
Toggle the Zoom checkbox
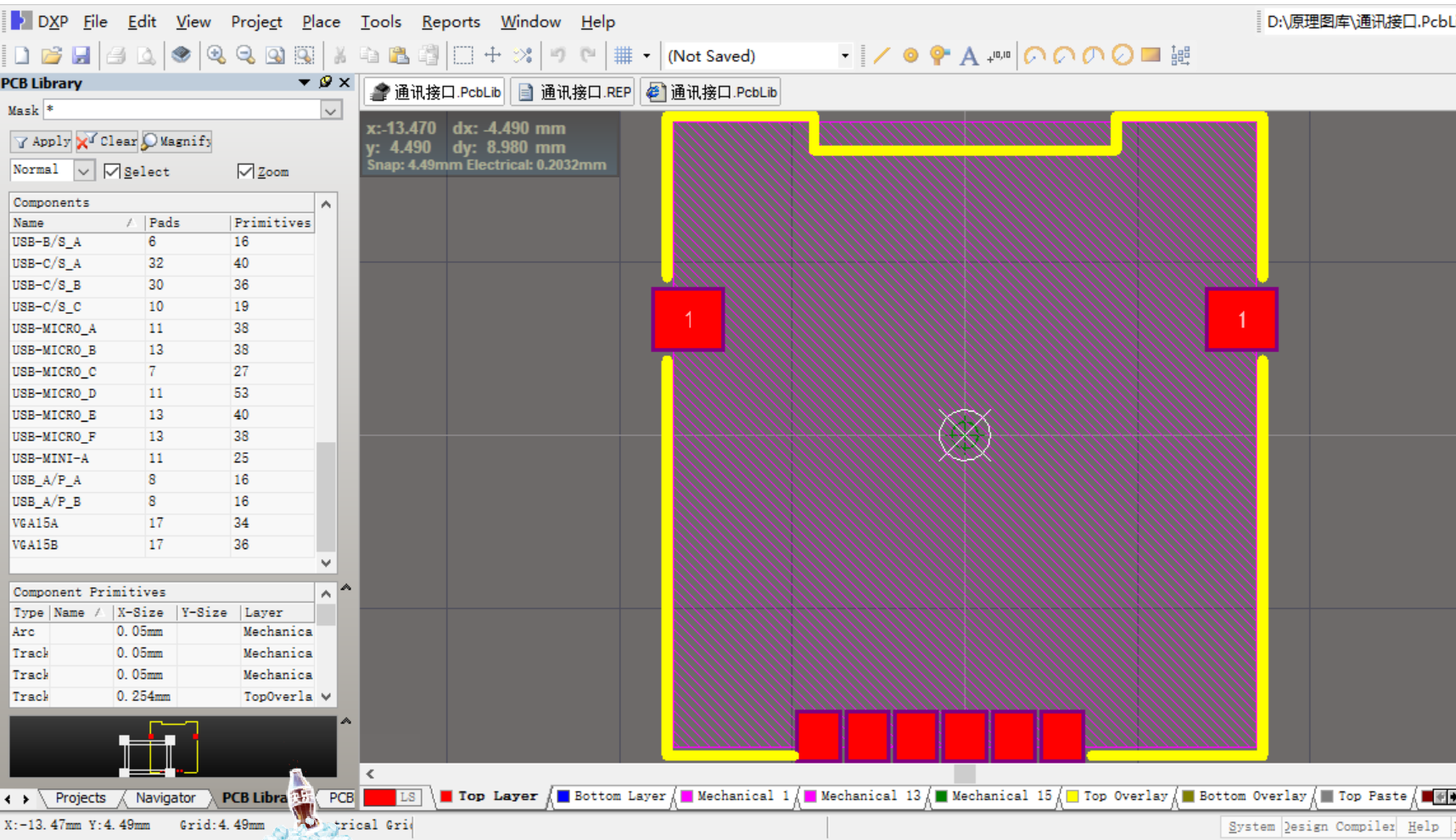tap(245, 171)
